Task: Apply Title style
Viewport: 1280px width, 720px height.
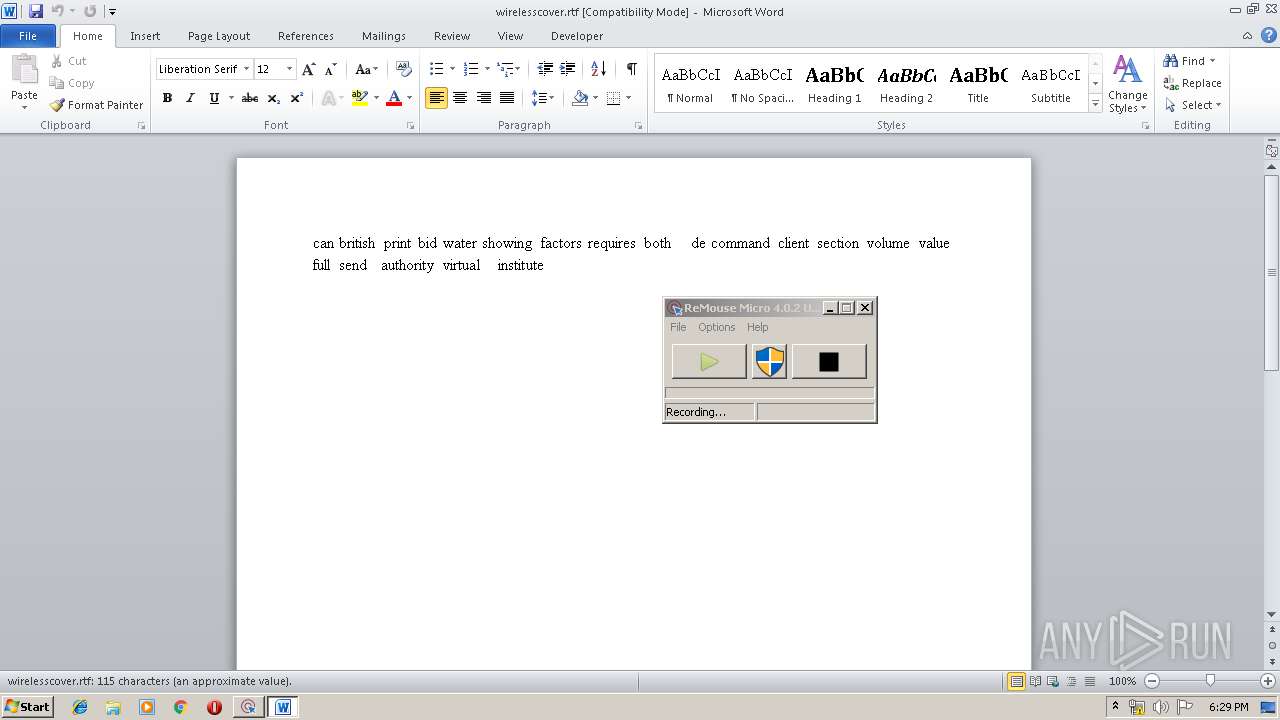Action: coord(978,84)
